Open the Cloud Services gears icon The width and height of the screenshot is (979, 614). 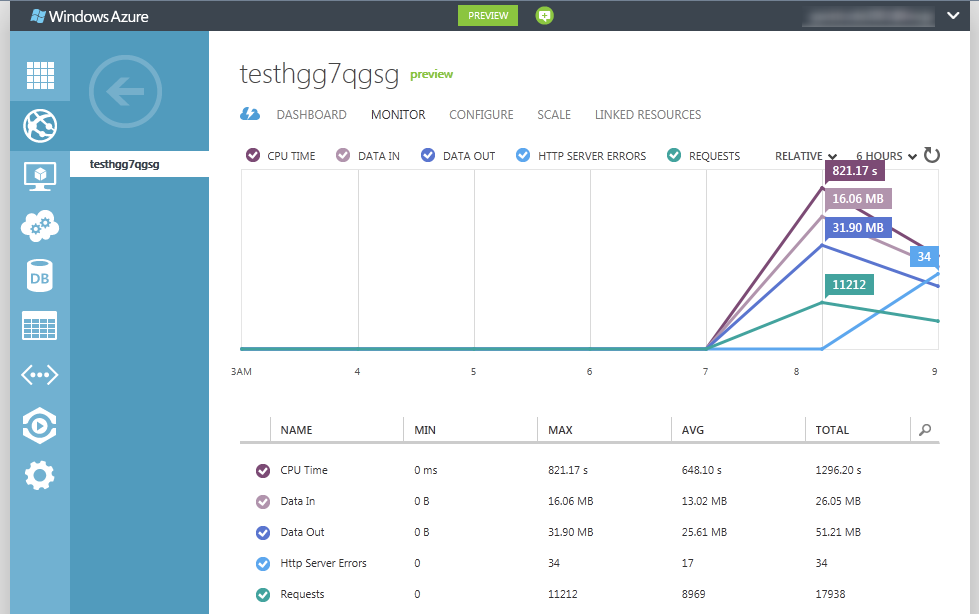[40, 226]
